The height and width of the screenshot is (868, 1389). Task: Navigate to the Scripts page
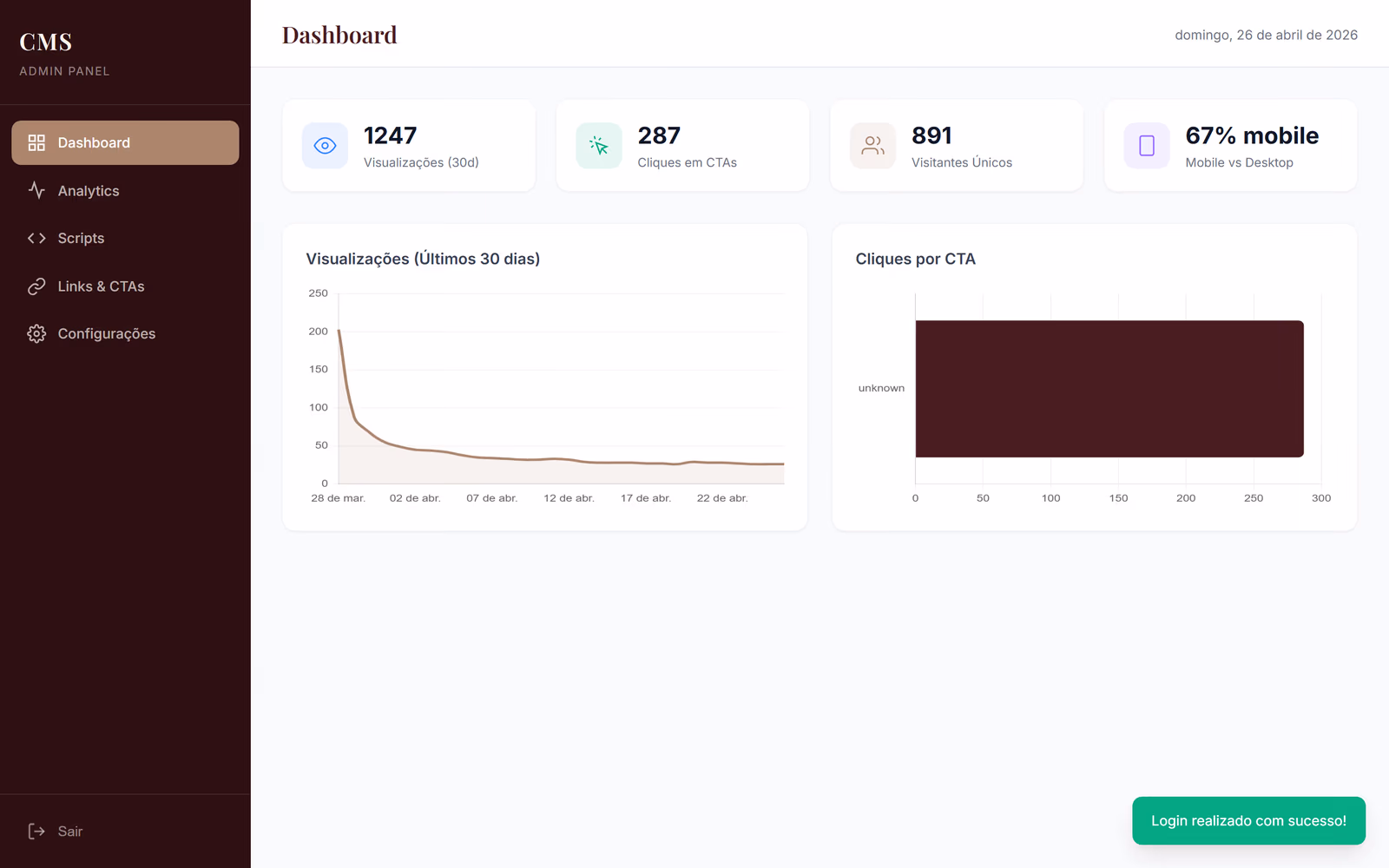coord(81,238)
